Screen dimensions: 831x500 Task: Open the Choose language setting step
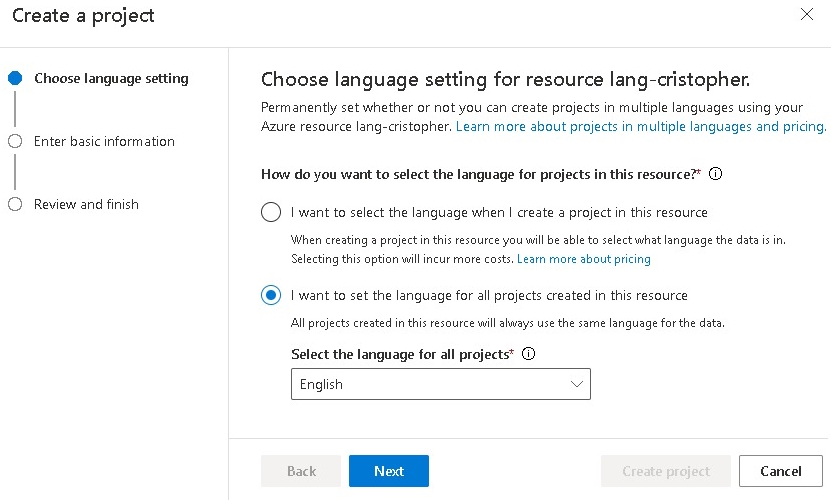[x=111, y=78]
